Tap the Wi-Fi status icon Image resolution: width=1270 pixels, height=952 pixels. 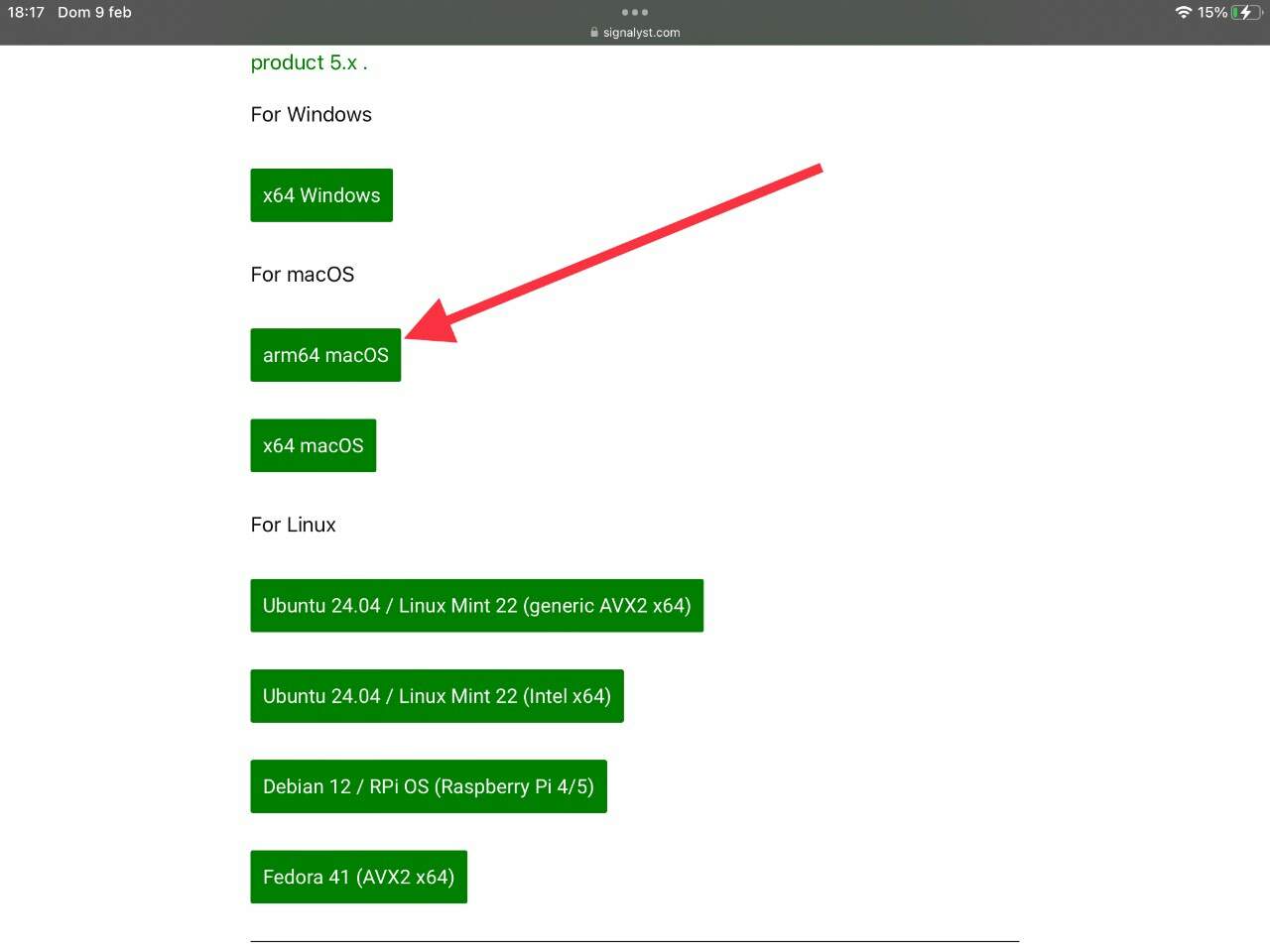1183,12
